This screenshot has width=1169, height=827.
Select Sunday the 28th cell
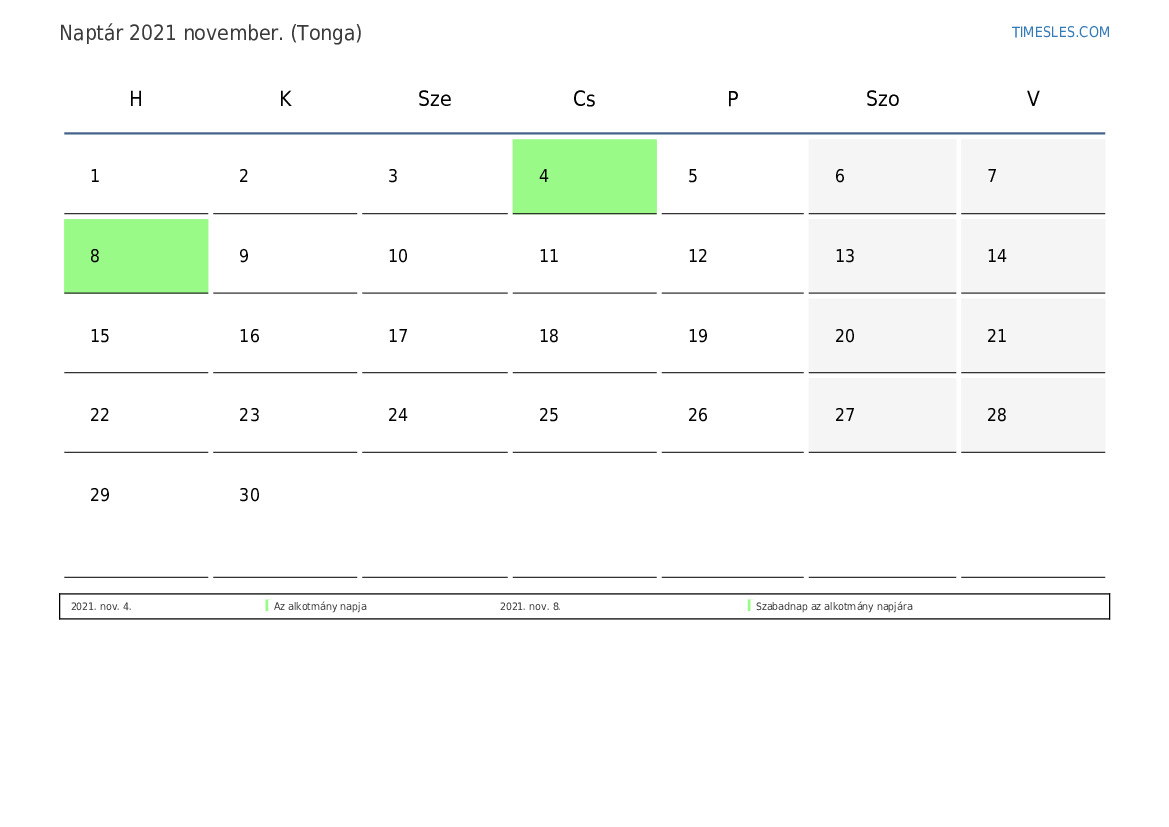pyautogui.click(x=1033, y=415)
